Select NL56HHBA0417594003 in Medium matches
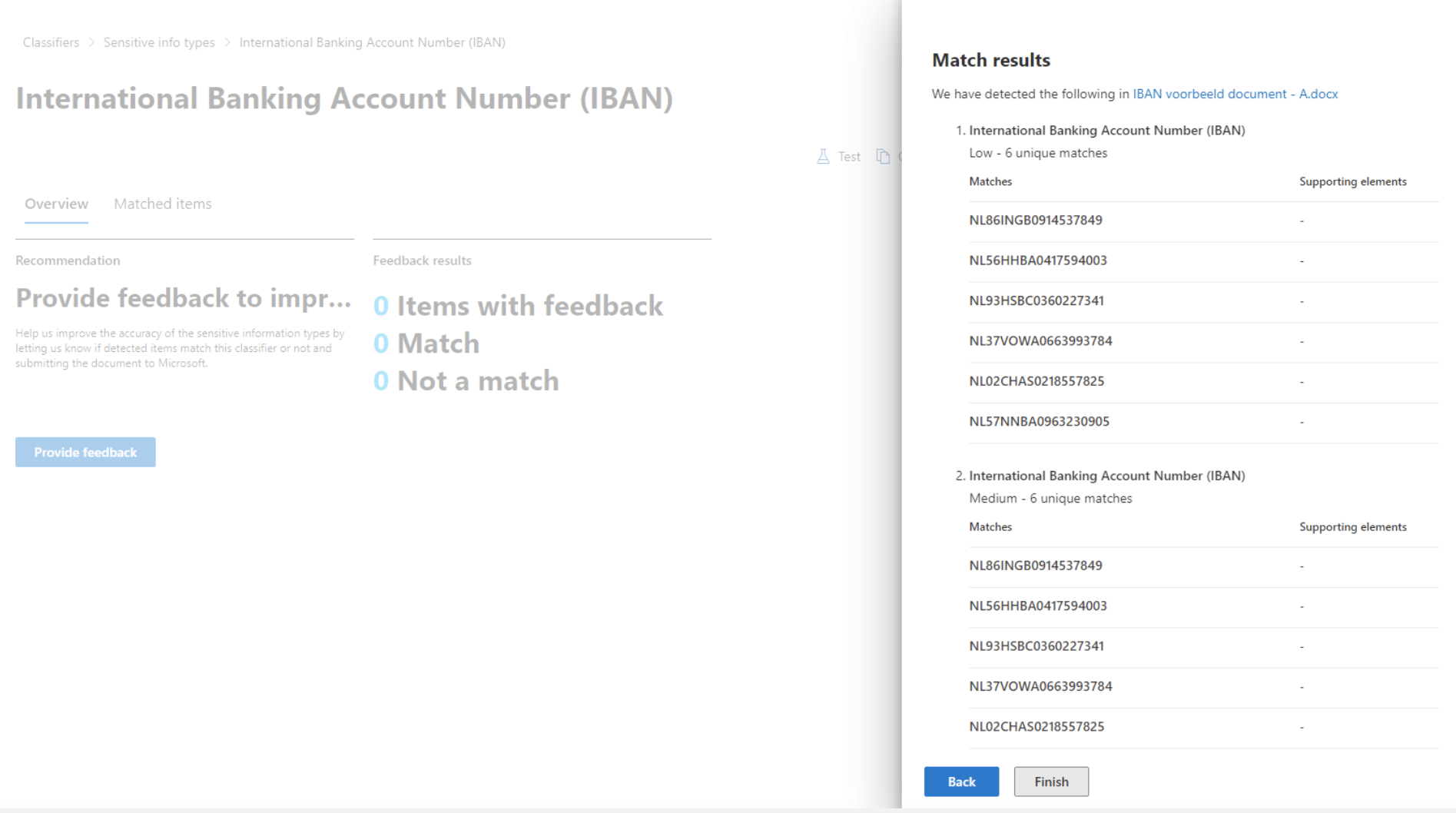1456x813 pixels. pos(1038,606)
